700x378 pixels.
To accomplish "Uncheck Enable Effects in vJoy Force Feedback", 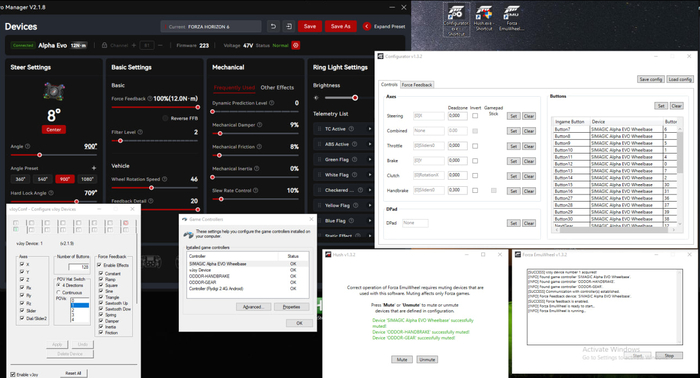I will pyautogui.click(x=100, y=265).
